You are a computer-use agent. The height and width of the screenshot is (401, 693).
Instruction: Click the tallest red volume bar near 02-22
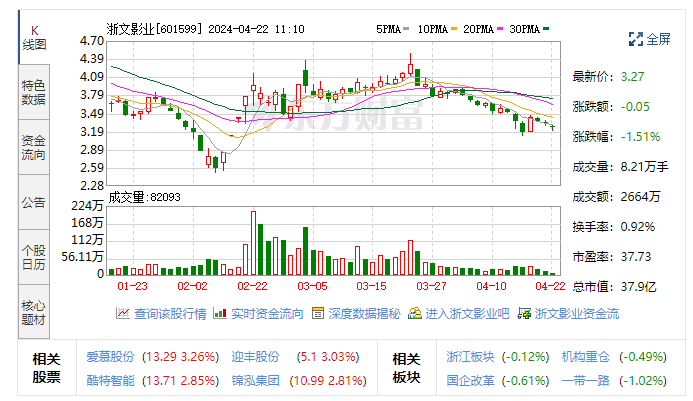pos(253,243)
